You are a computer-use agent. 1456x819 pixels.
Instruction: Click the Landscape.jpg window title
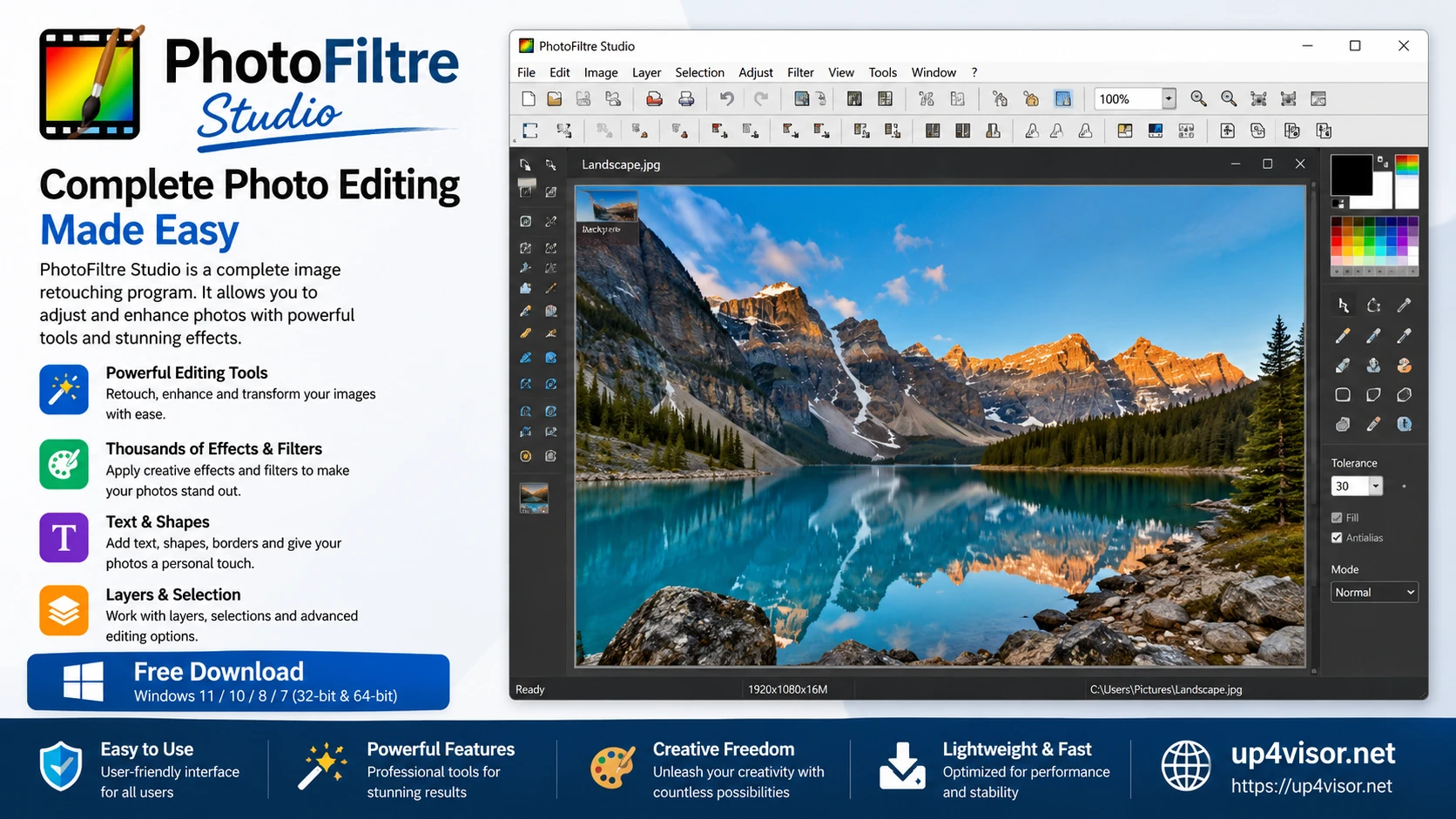[x=621, y=164]
